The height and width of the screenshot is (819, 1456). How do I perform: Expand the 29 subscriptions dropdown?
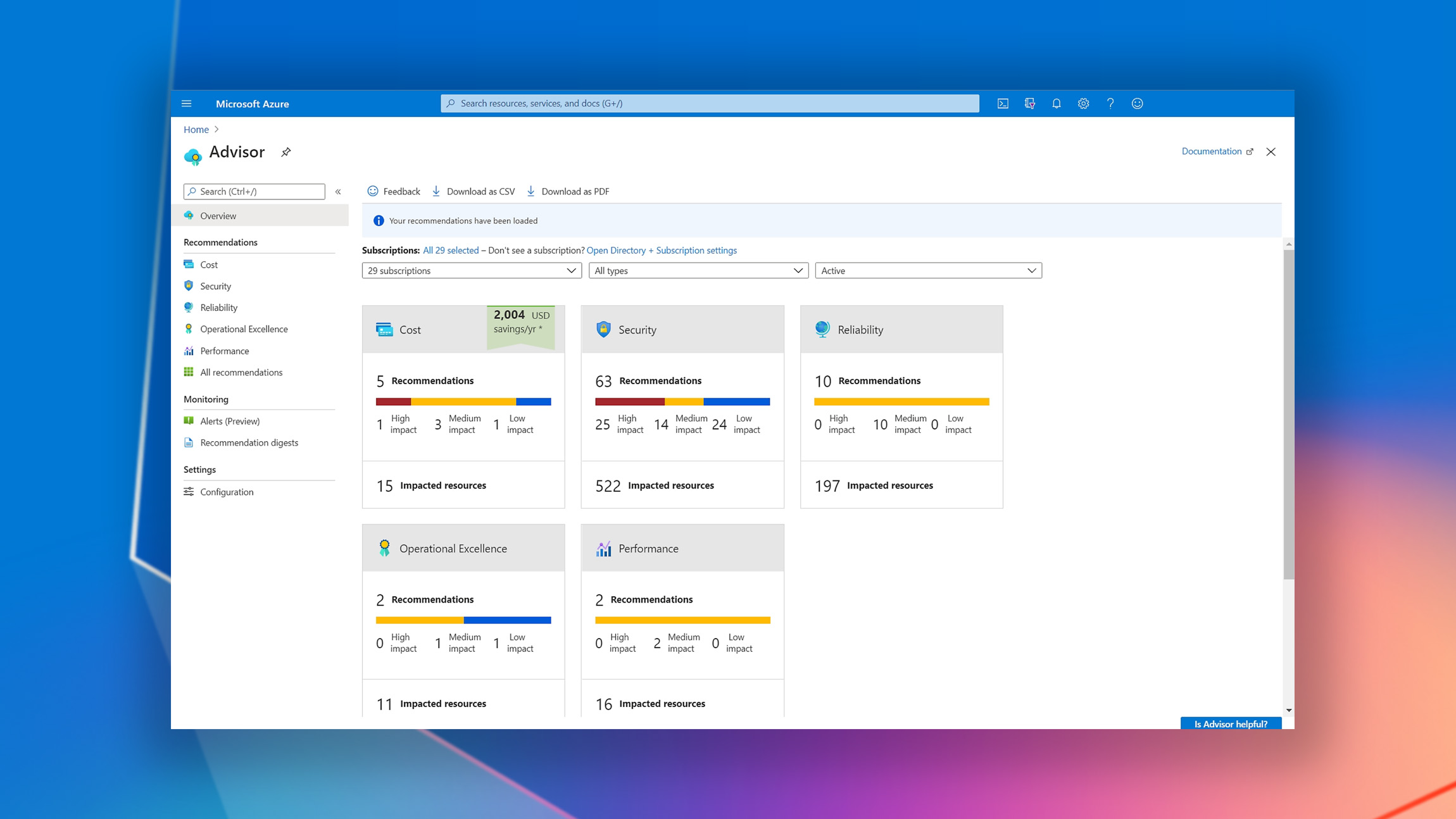tap(471, 271)
